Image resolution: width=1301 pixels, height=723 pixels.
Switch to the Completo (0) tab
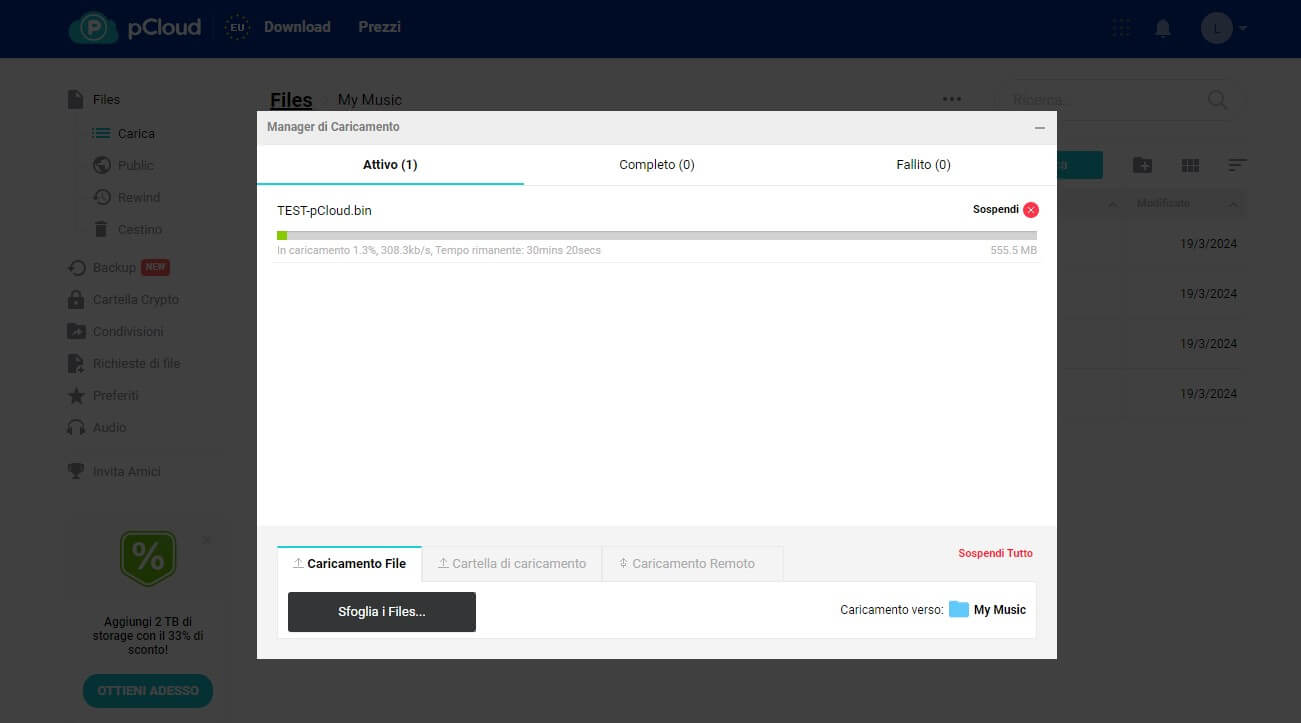(x=656, y=164)
